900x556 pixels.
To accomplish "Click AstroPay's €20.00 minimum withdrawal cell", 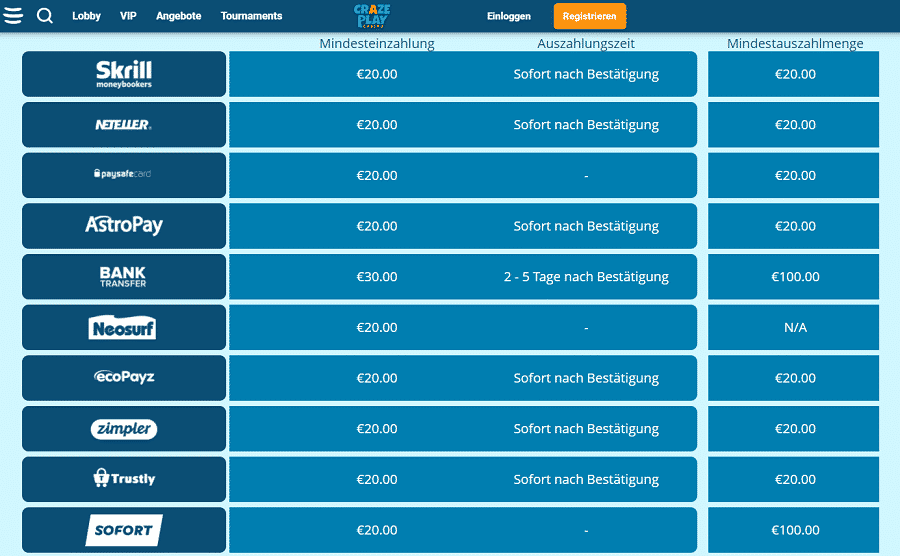I will coord(793,226).
